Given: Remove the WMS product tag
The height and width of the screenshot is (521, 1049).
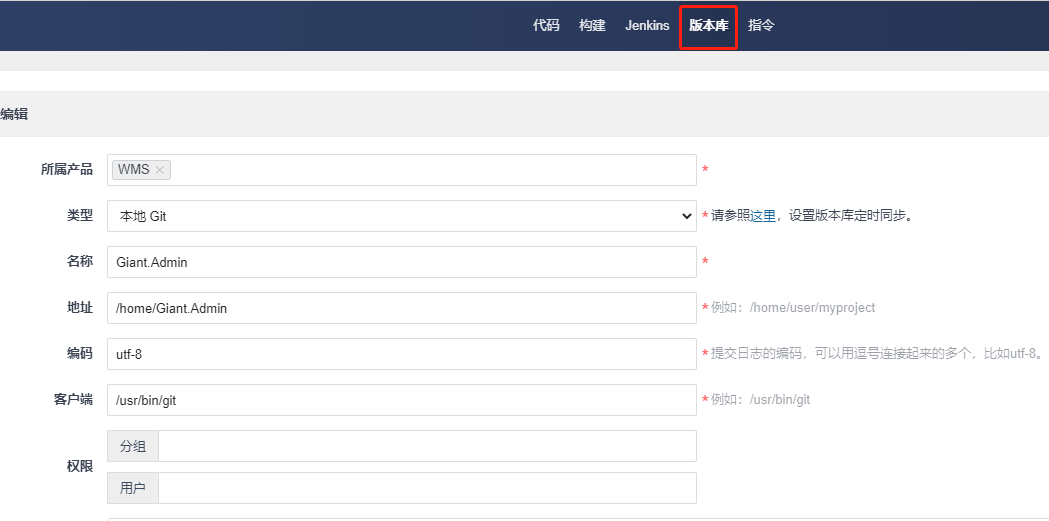Looking at the screenshot, I should pyautogui.click(x=159, y=170).
